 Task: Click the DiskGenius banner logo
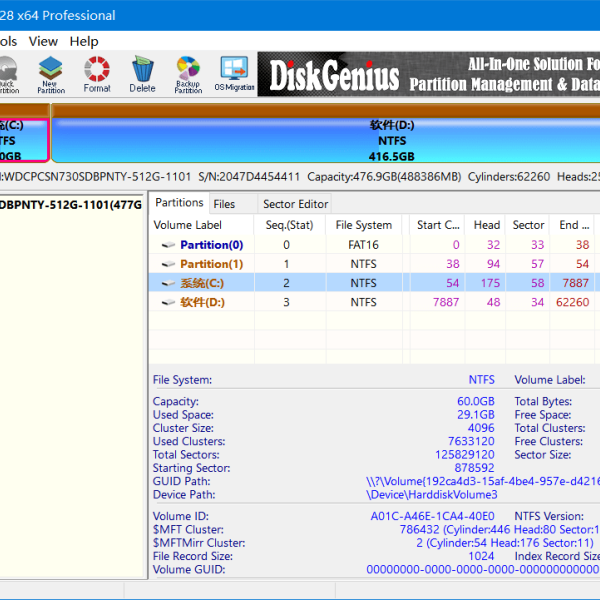coord(334,75)
